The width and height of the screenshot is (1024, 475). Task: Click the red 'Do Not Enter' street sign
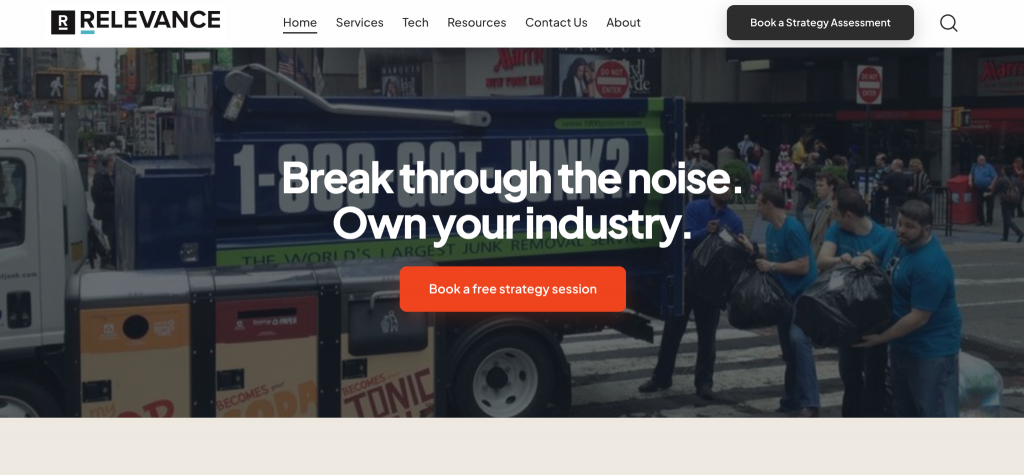[x=869, y=85]
